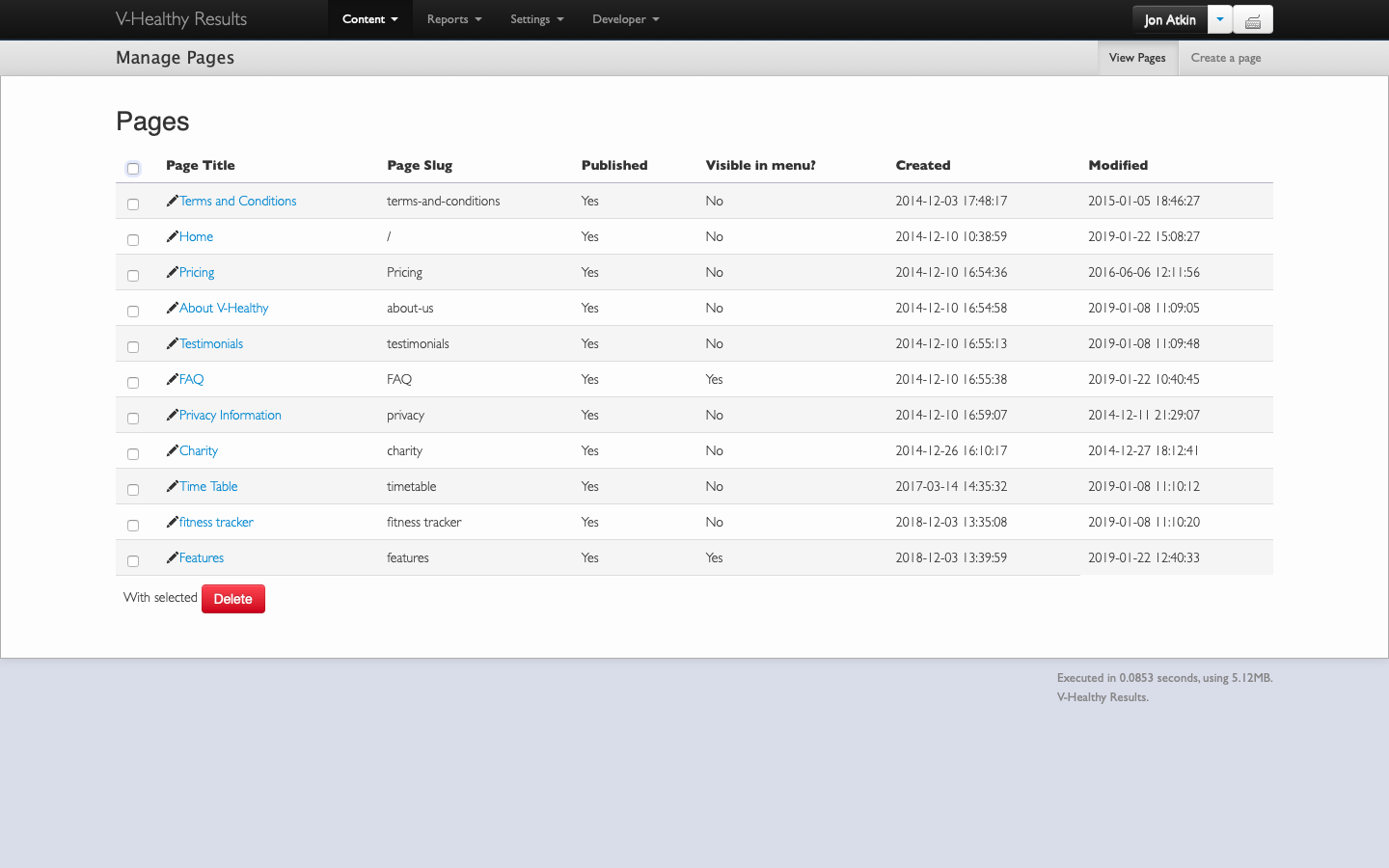The height and width of the screenshot is (868, 1389).
Task: Open the Pricing page link
Action: point(197,272)
